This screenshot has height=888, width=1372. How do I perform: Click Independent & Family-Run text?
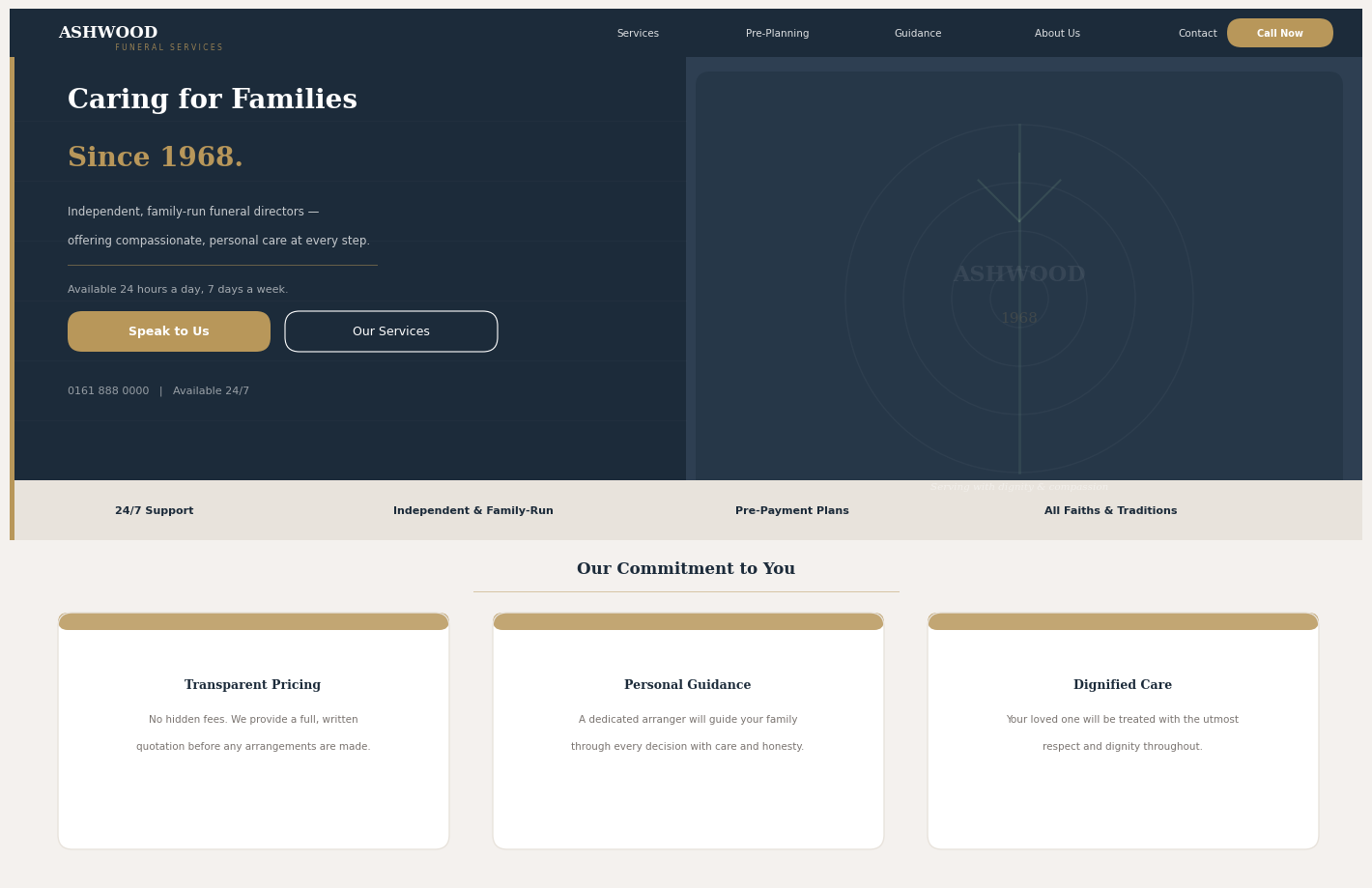[x=473, y=511]
